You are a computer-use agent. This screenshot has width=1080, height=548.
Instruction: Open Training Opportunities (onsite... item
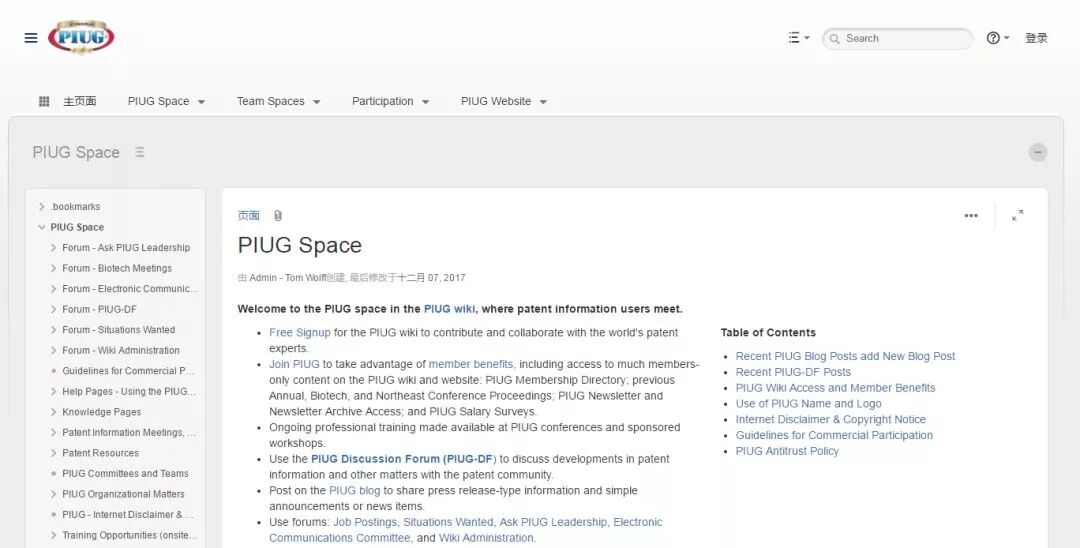[129, 535]
